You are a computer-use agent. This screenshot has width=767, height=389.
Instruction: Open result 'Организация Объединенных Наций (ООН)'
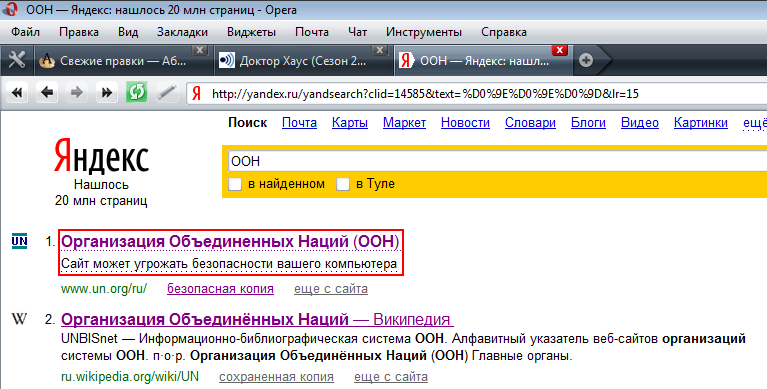coord(230,241)
